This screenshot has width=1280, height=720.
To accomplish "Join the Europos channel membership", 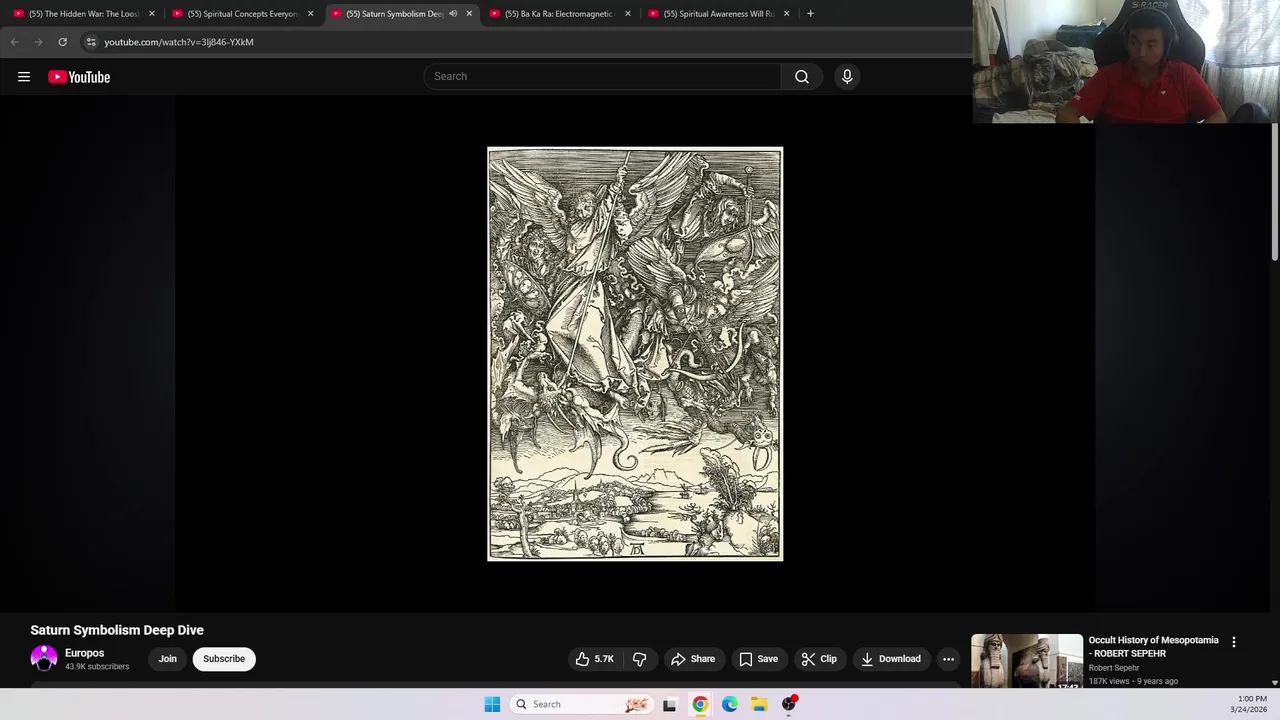I will click(167, 659).
